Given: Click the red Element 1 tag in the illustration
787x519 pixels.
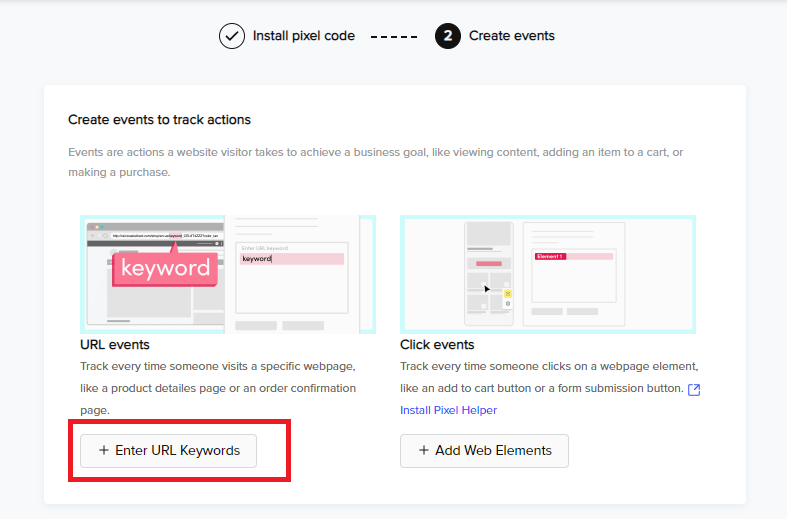Looking at the screenshot, I should pos(551,256).
